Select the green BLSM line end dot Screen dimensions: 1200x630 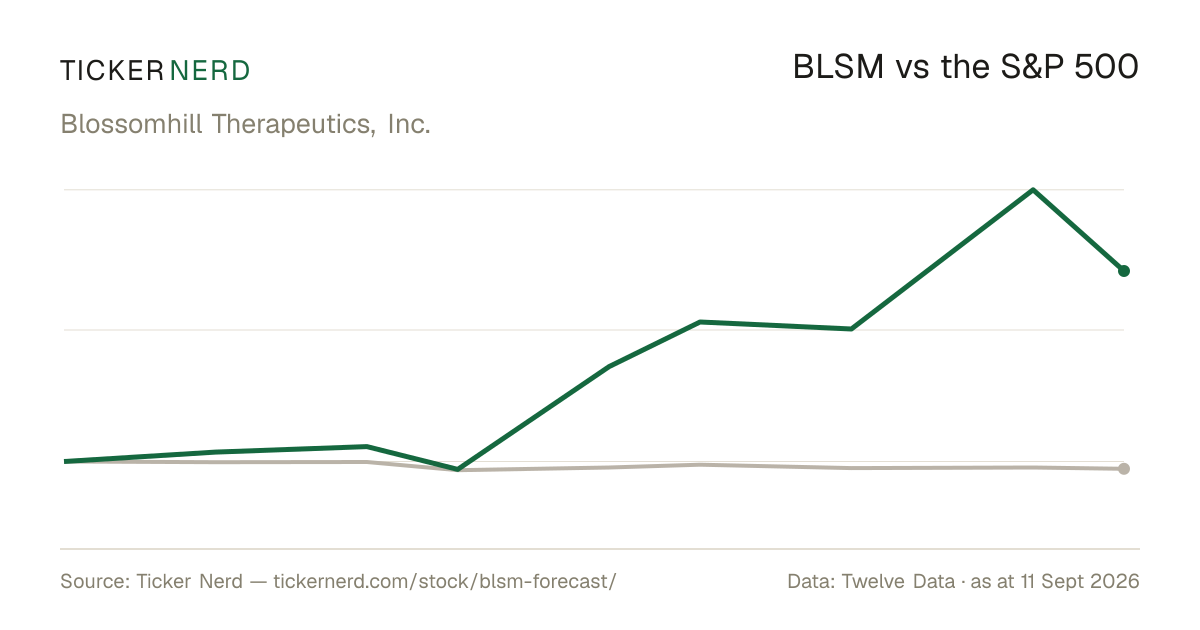1124,271
